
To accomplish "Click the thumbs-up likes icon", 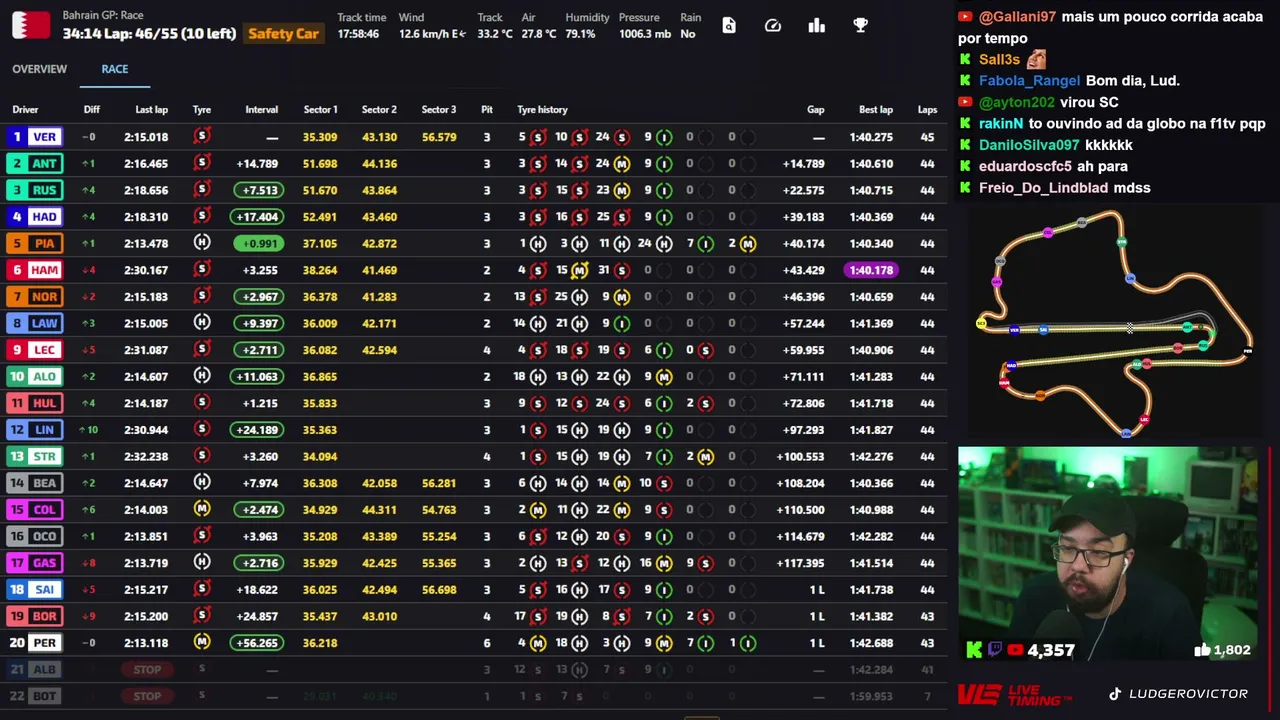I will [x=1202, y=650].
